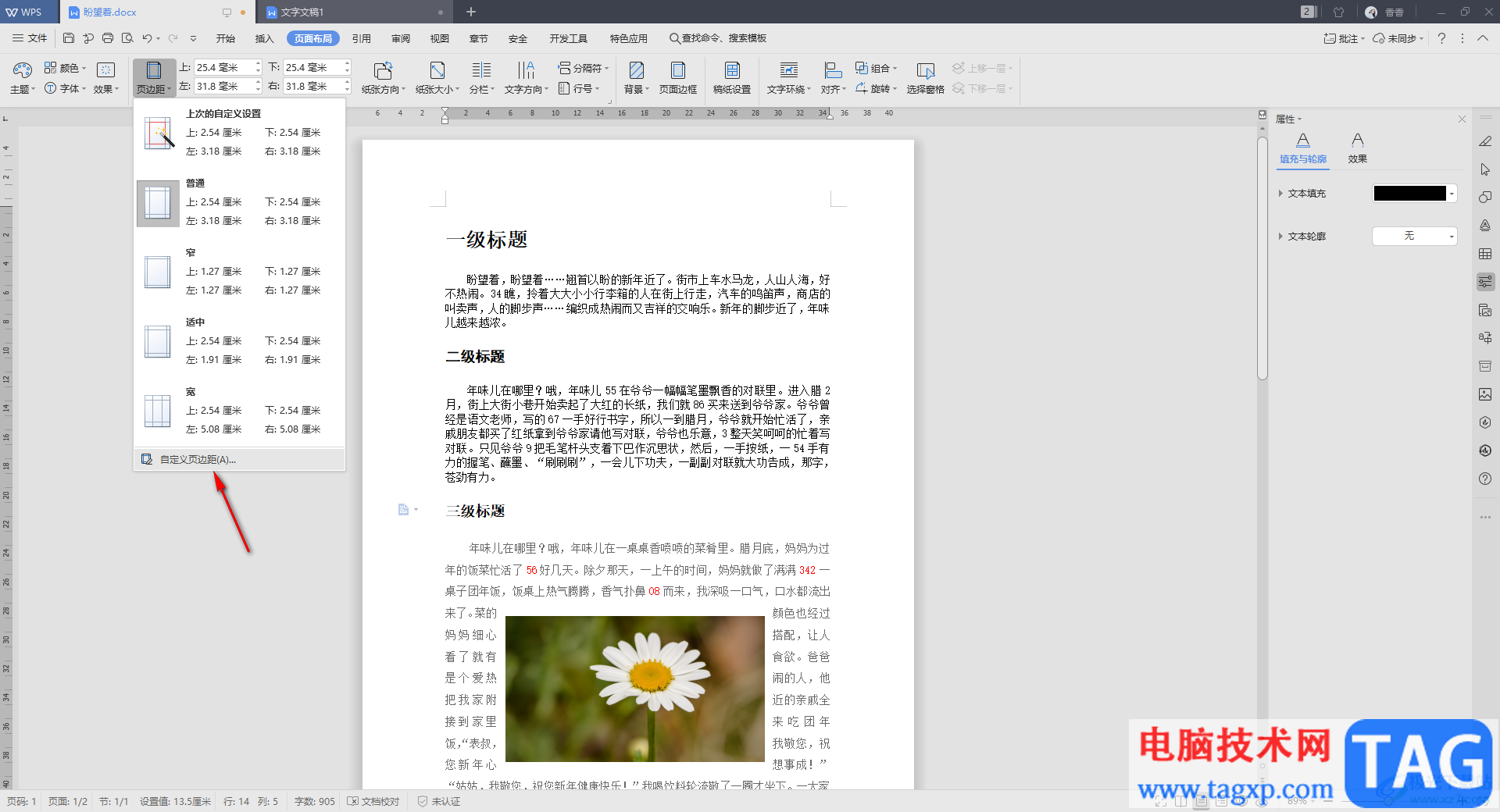Open the 旋转 rotate dropdown
Viewport: 1500px width, 812px height.
(x=876, y=88)
